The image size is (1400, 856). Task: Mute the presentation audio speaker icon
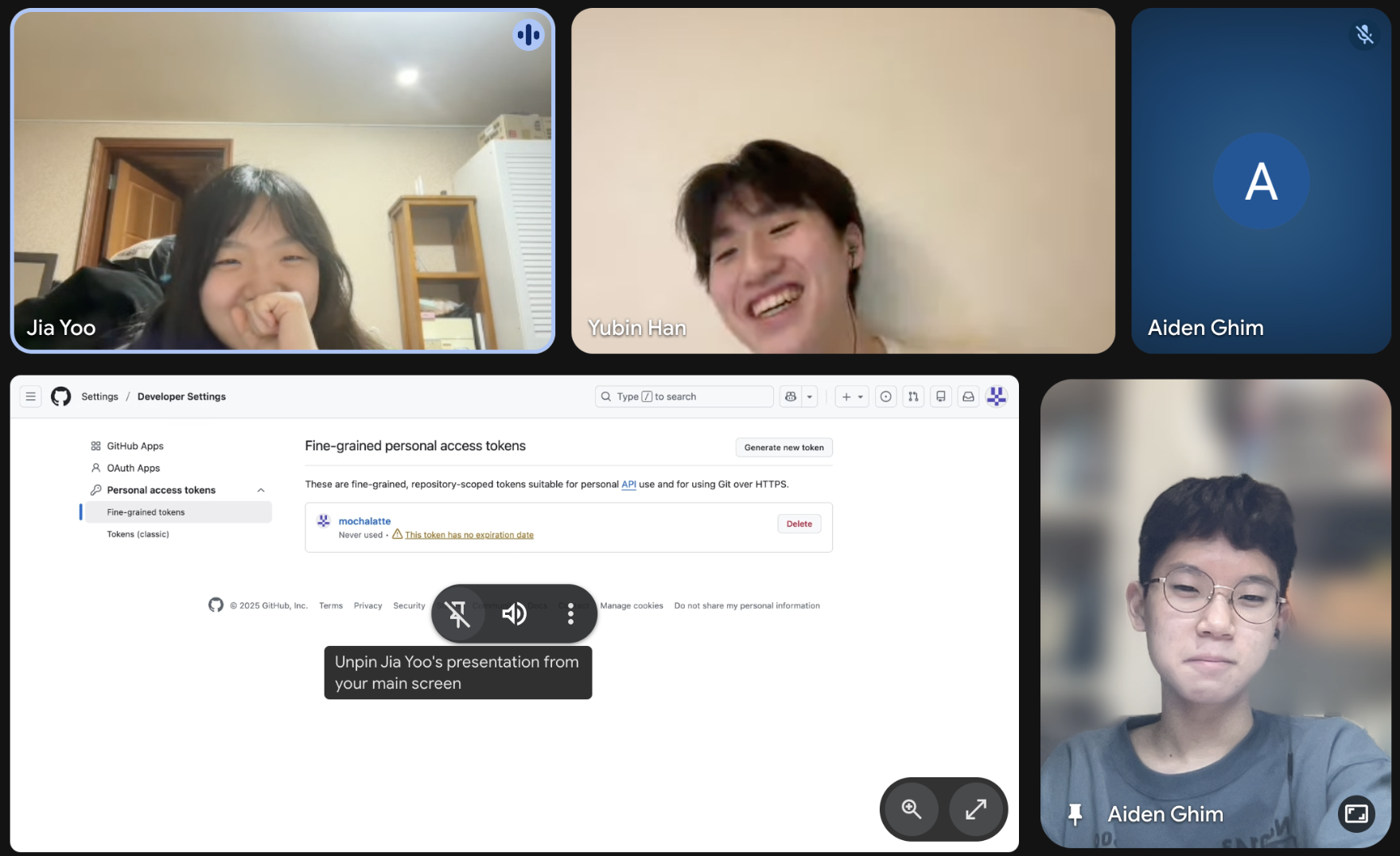click(x=514, y=613)
